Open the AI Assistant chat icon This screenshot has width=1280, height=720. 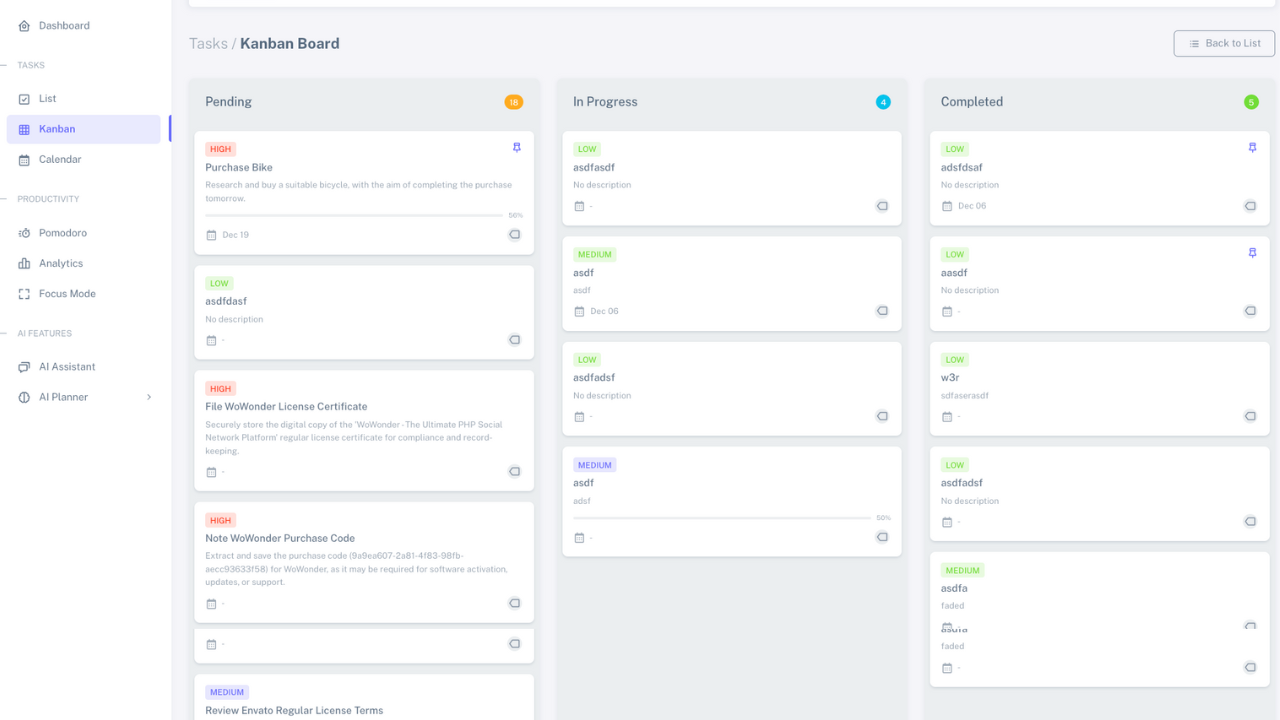point(24,367)
